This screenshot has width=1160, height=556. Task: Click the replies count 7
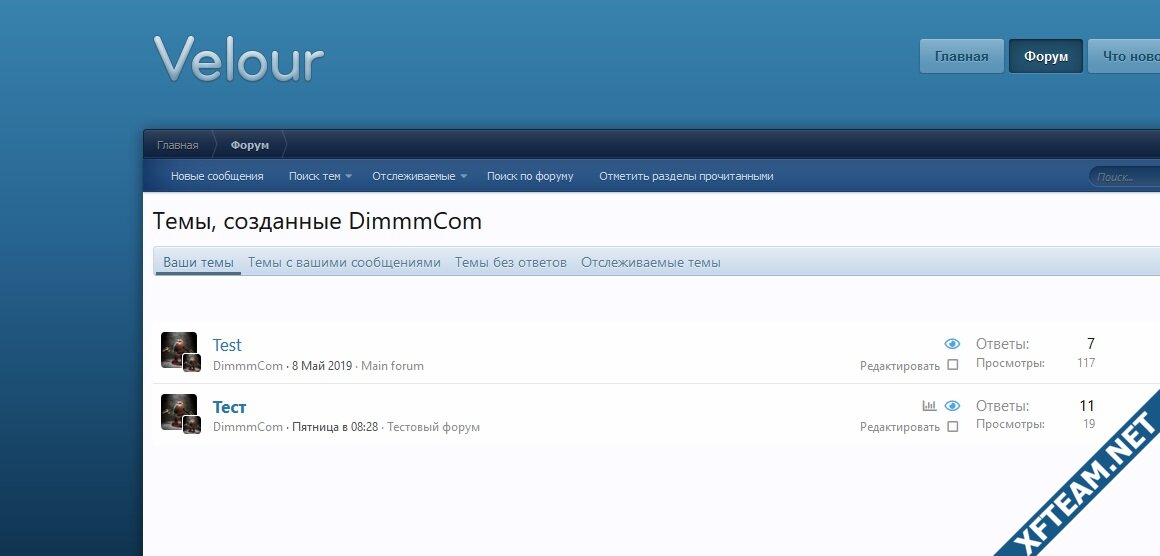click(x=1090, y=344)
